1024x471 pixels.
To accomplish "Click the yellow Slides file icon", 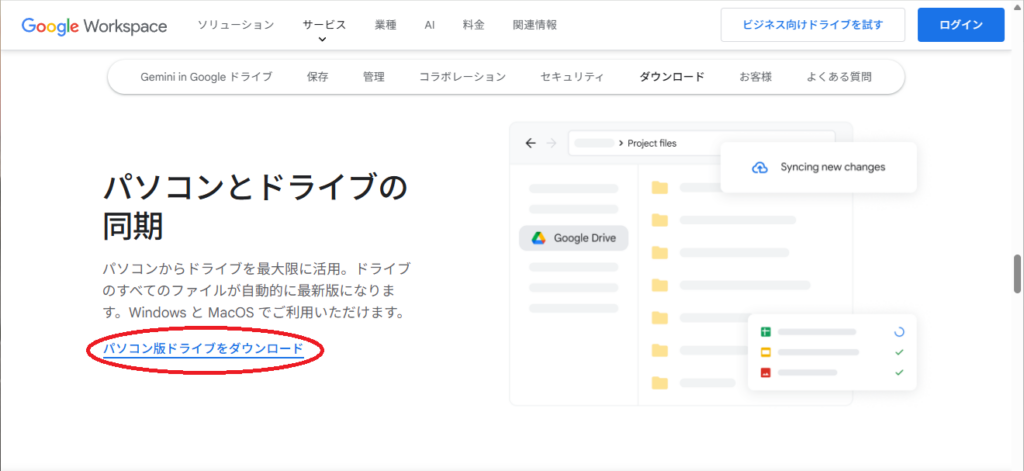I will pyautogui.click(x=766, y=352).
